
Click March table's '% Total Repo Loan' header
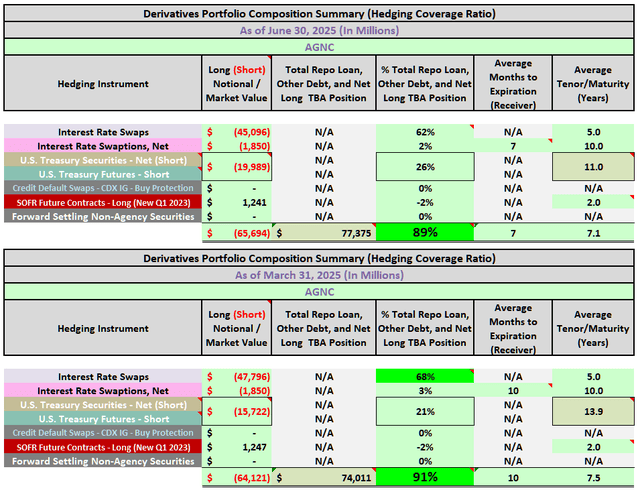click(425, 328)
